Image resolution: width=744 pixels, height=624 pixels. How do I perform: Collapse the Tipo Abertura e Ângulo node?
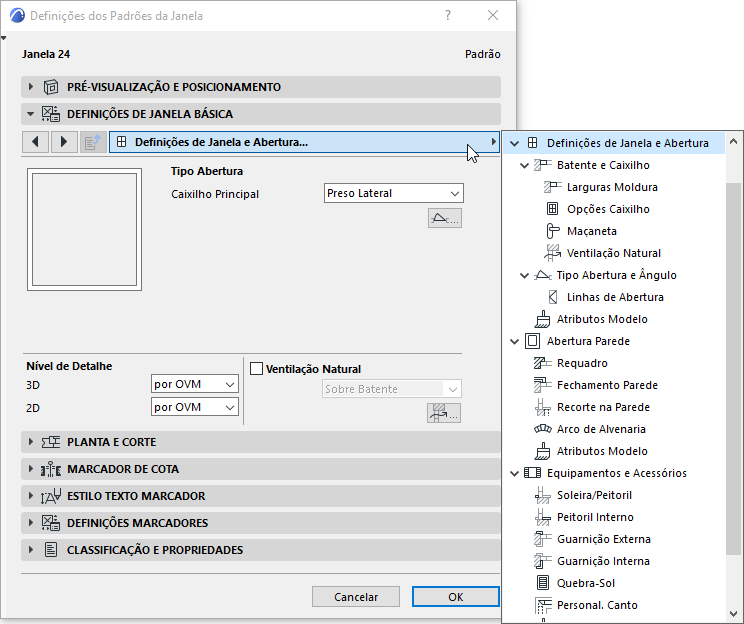(524, 275)
